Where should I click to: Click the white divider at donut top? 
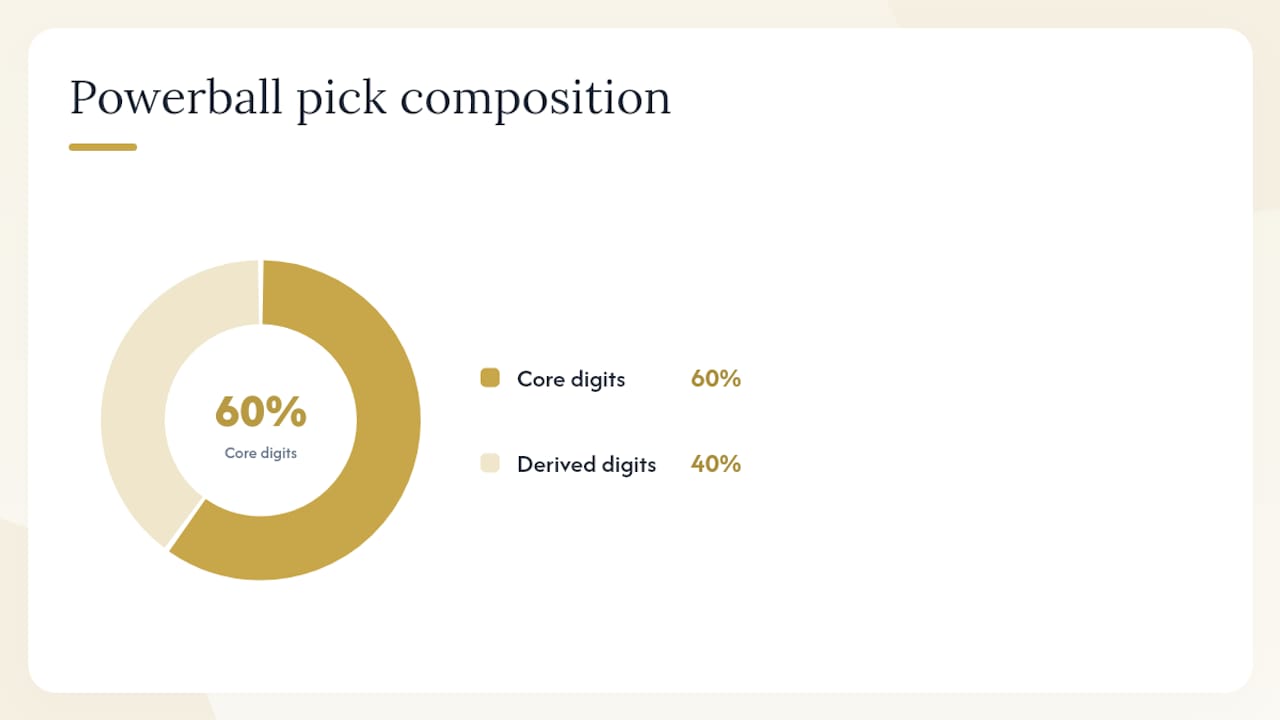point(261,292)
